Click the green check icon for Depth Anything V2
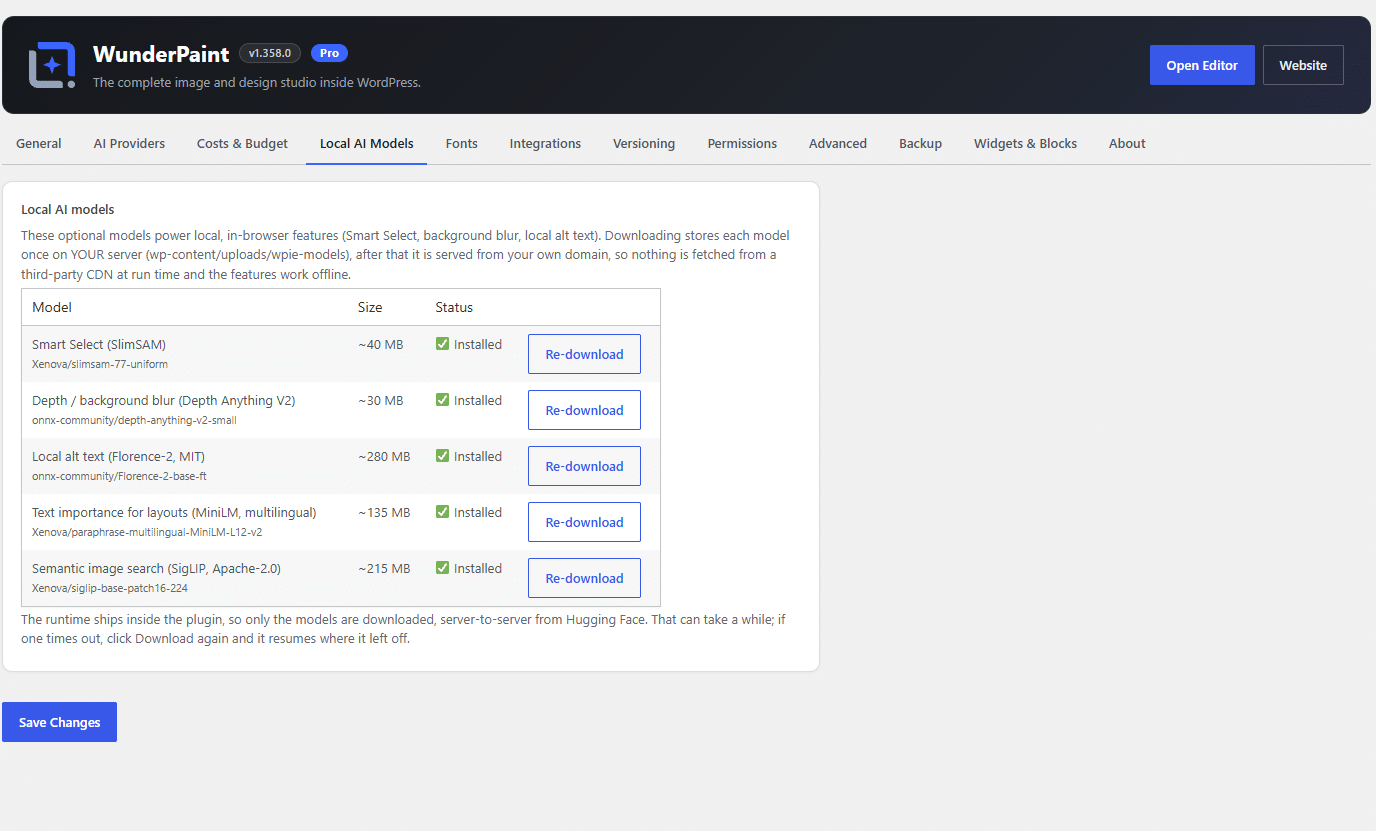The image size is (1376, 831). pyautogui.click(x=443, y=400)
